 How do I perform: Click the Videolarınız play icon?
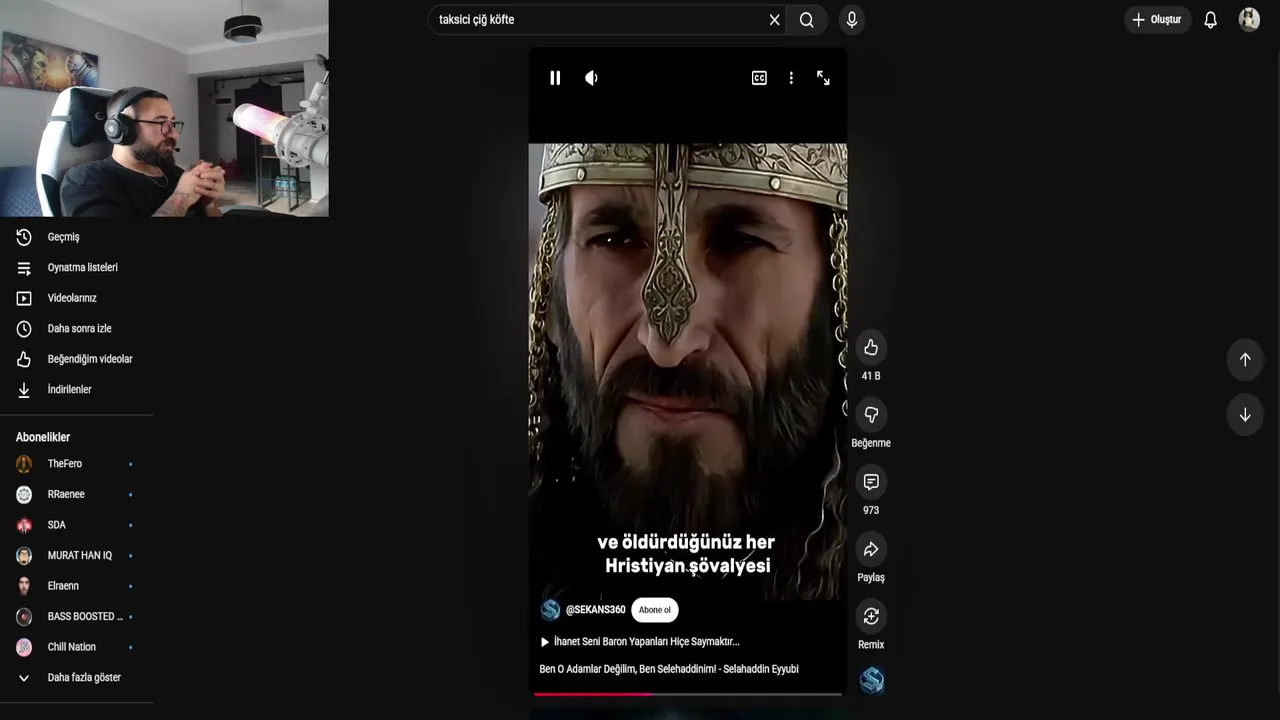pos(24,298)
